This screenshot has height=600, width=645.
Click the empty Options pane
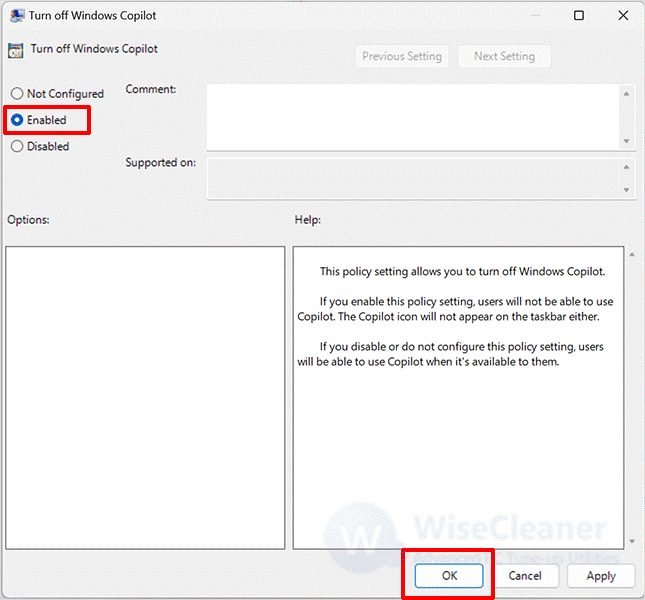pos(145,398)
